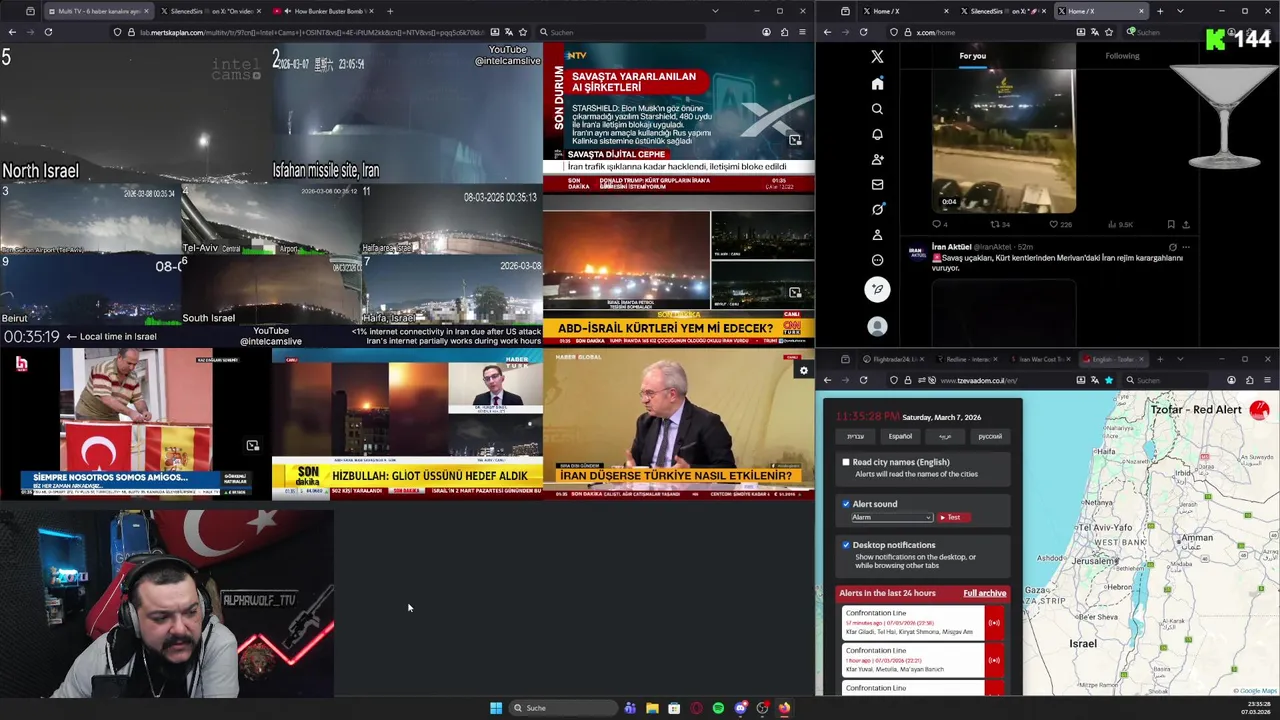Click the Windows Start button
This screenshot has height=720, width=1280.
tap(496, 708)
